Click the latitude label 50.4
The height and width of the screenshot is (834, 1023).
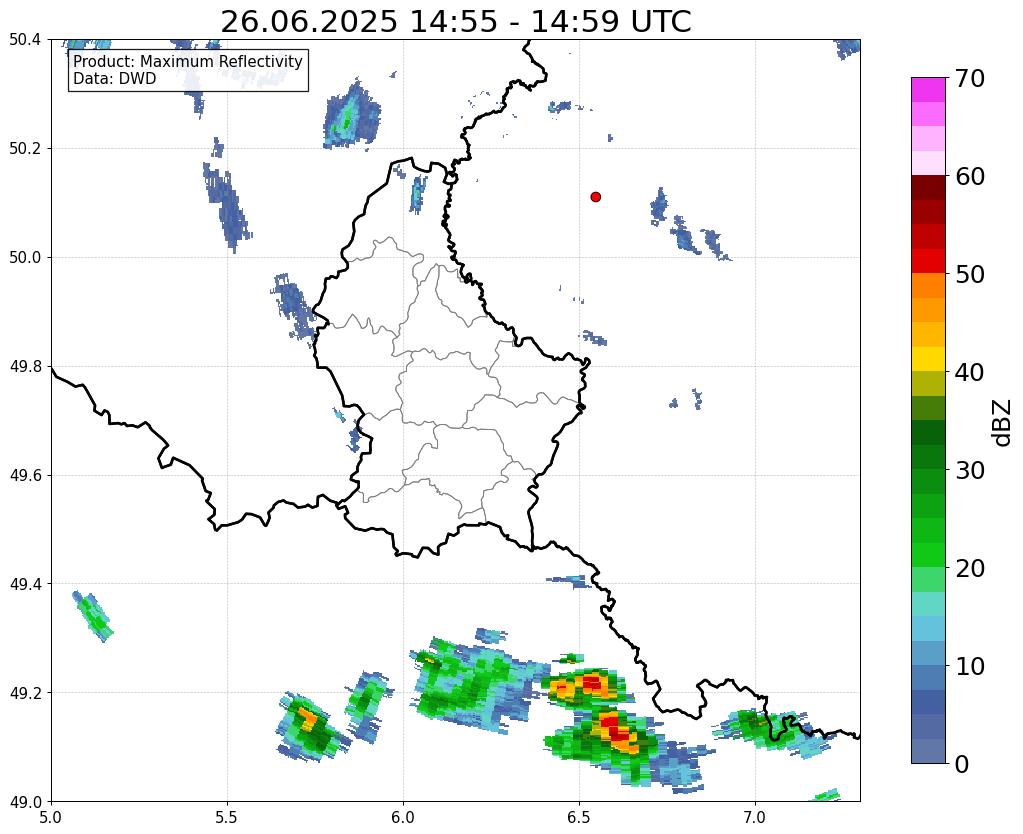[x=25, y=40]
